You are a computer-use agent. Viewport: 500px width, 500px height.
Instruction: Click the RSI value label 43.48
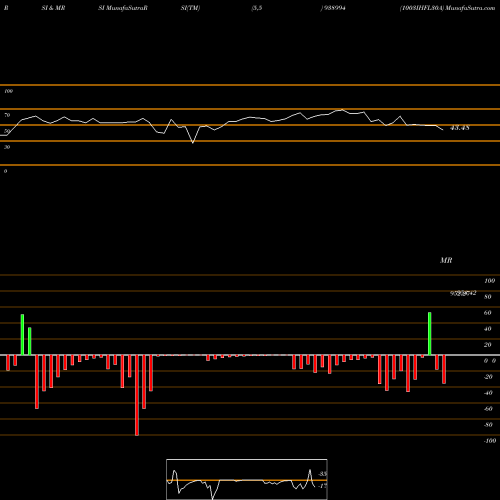tap(460, 128)
